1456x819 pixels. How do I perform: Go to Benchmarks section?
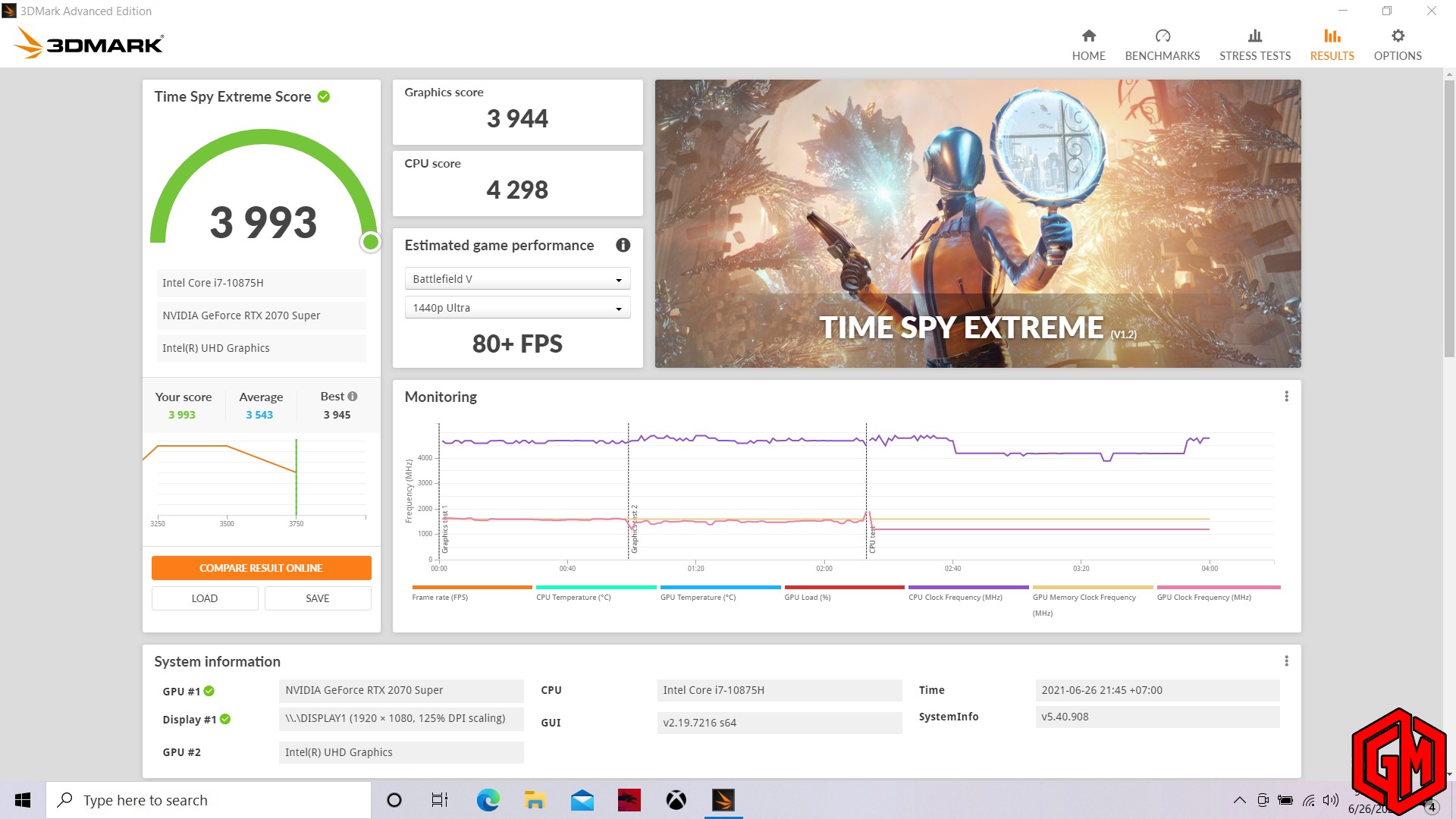pyautogui.click(x=1162, y=45)
